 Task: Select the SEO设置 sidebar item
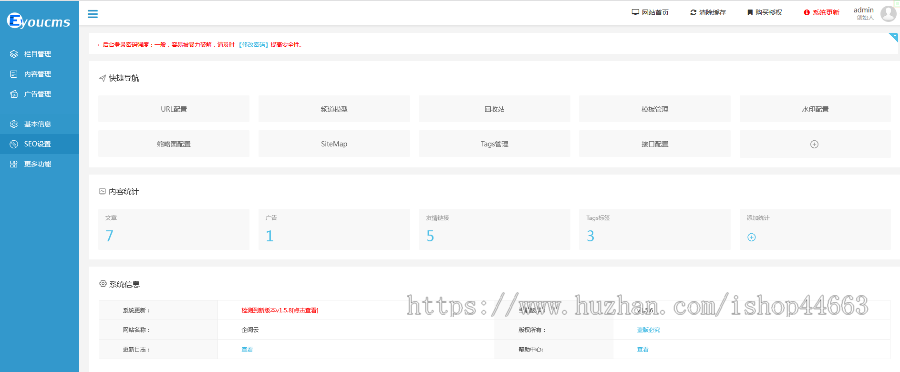click(40, 144)
